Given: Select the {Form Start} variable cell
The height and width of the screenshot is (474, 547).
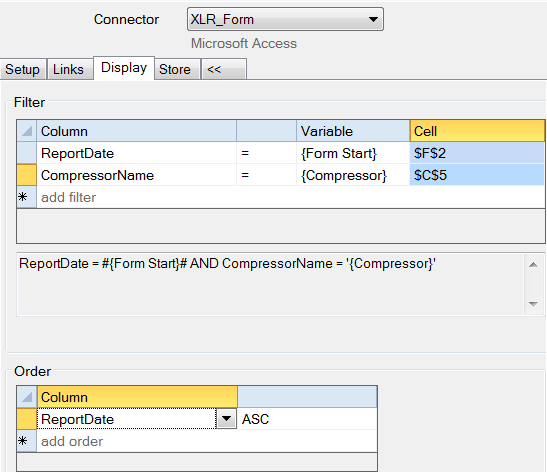Looking at the screenshot, I should tap(353, 153).
